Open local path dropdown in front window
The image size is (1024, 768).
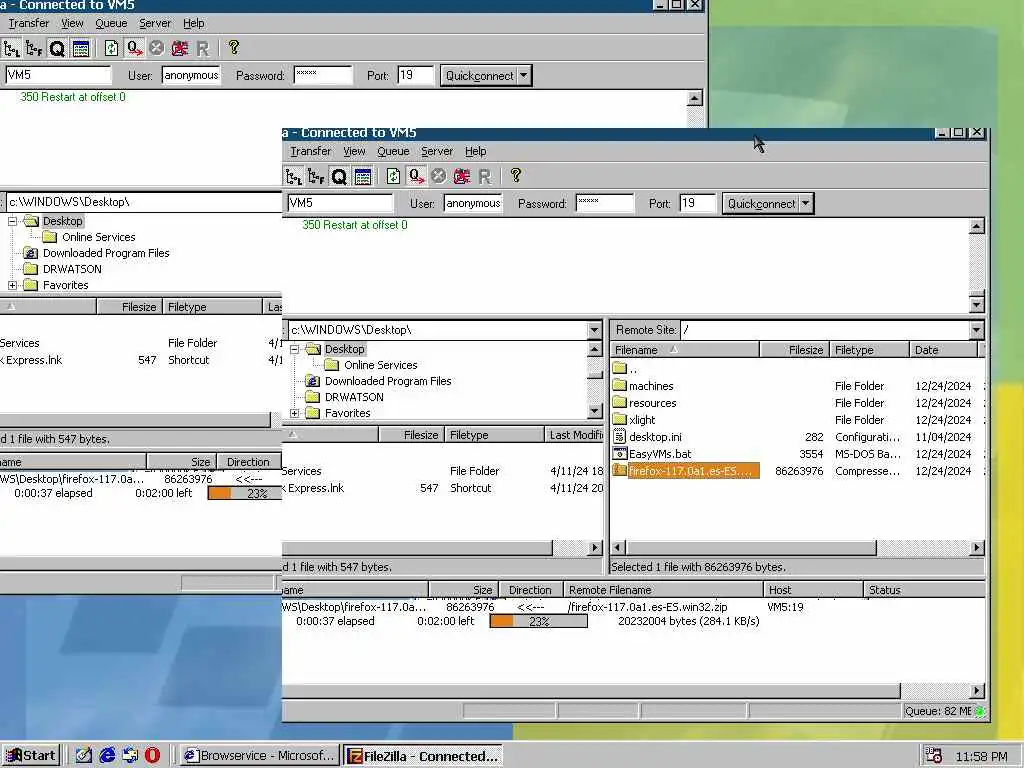(594, 330)
